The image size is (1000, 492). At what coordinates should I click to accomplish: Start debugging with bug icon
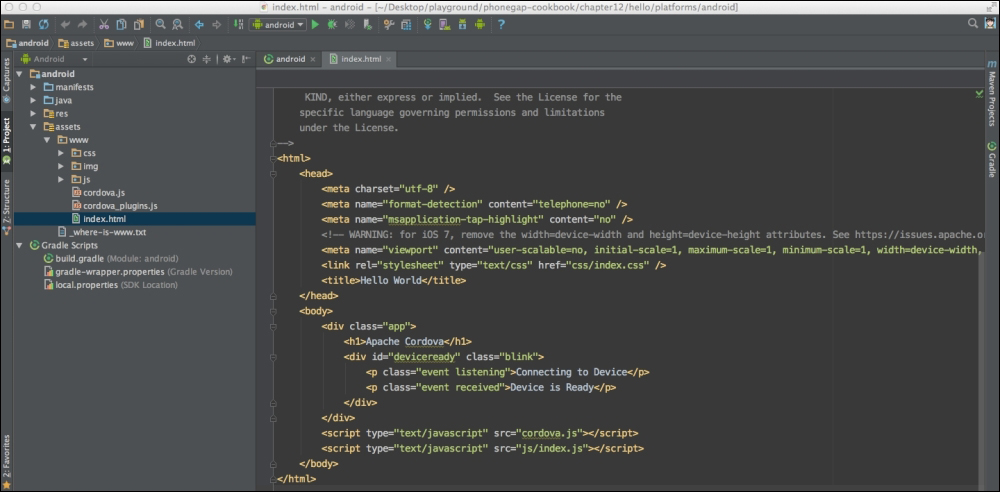point(332,24)
